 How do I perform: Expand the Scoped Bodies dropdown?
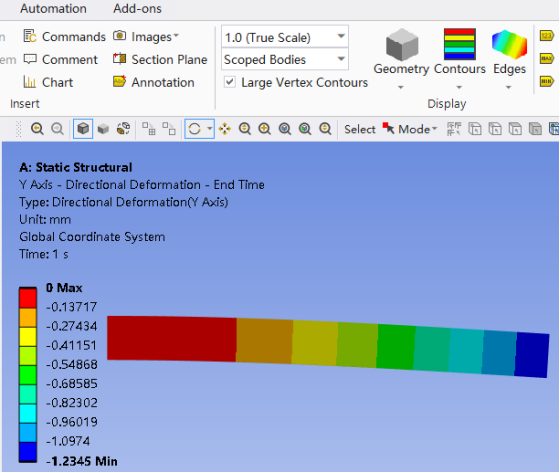click(285, 59)
